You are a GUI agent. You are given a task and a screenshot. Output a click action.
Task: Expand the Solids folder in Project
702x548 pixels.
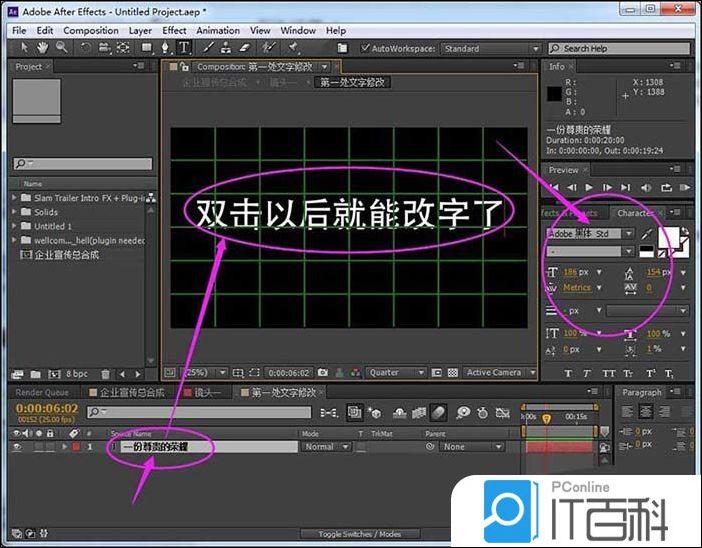coord(16,212)
